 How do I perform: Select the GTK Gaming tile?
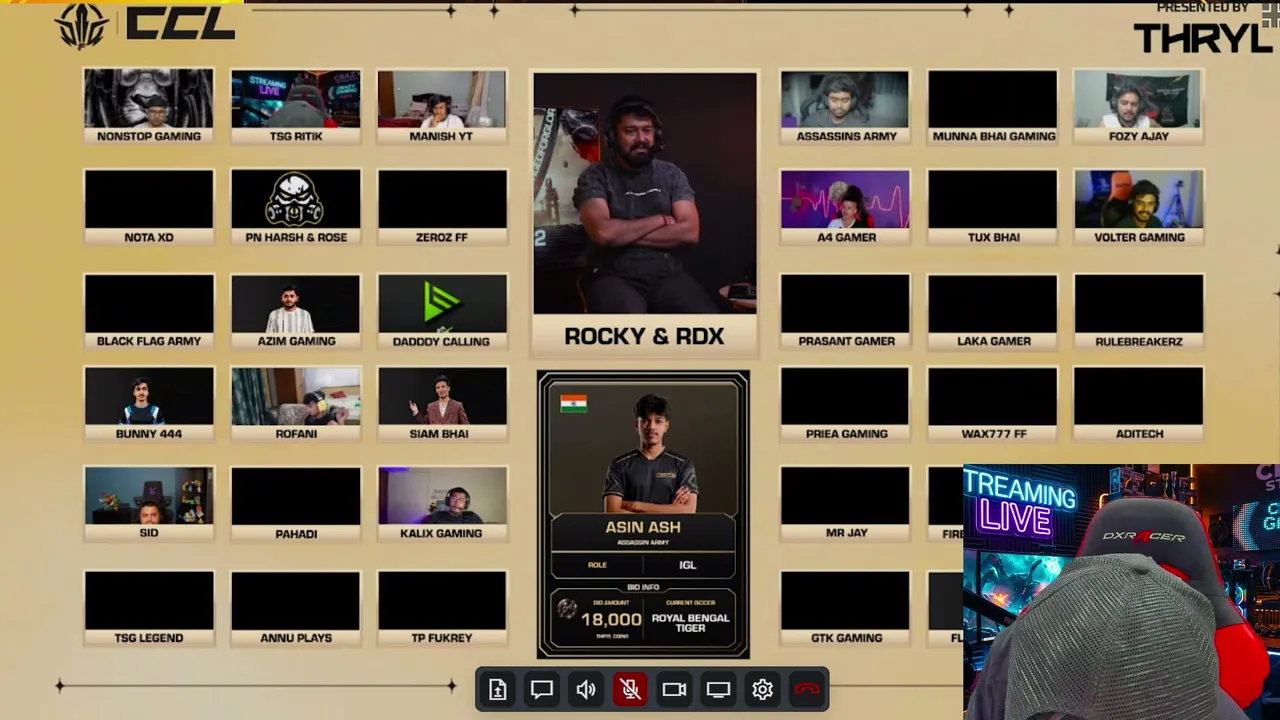click(x=845, y=608)
